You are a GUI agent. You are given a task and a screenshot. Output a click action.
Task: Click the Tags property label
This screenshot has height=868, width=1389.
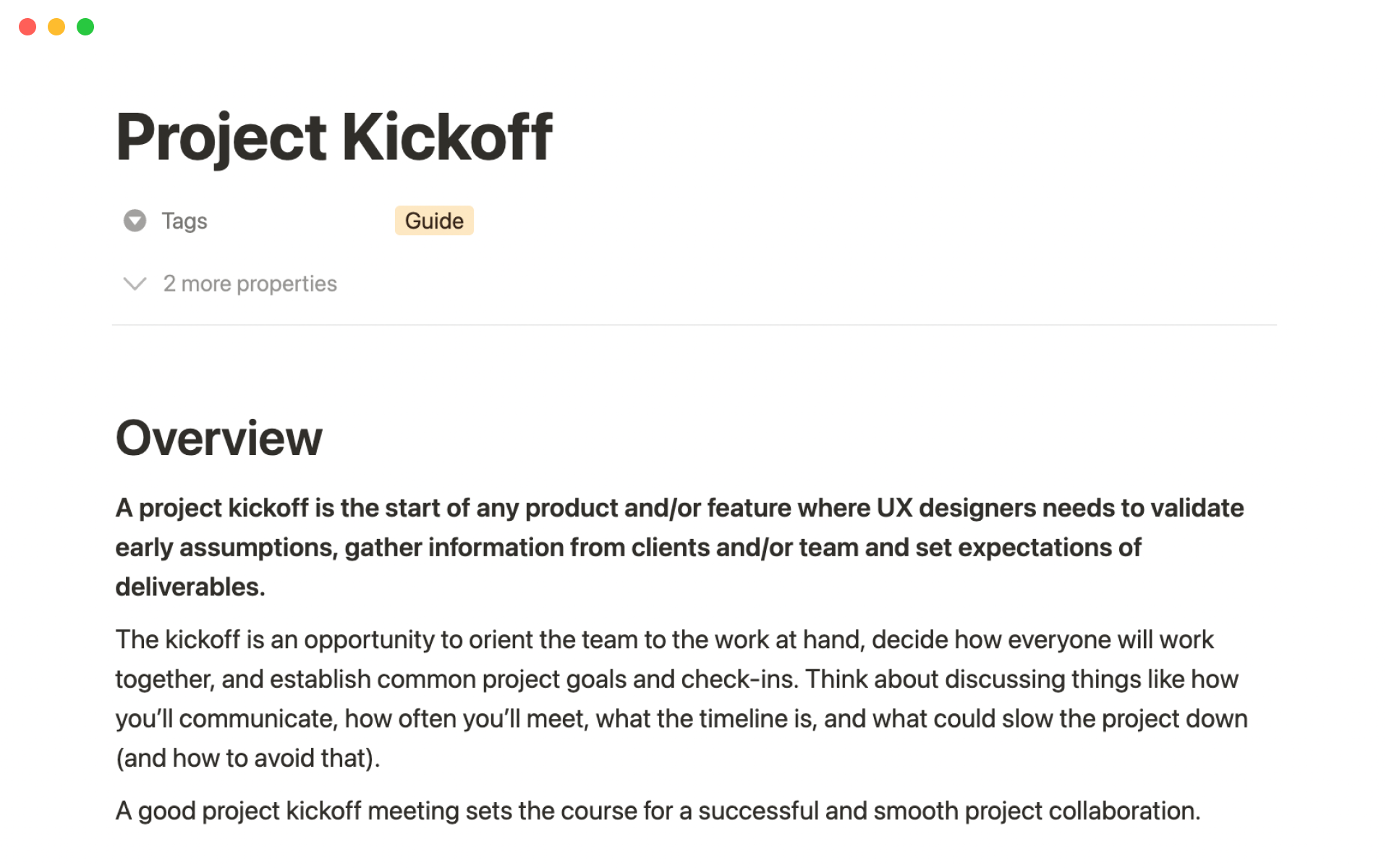pyautogui.click(x=184, y=221)
